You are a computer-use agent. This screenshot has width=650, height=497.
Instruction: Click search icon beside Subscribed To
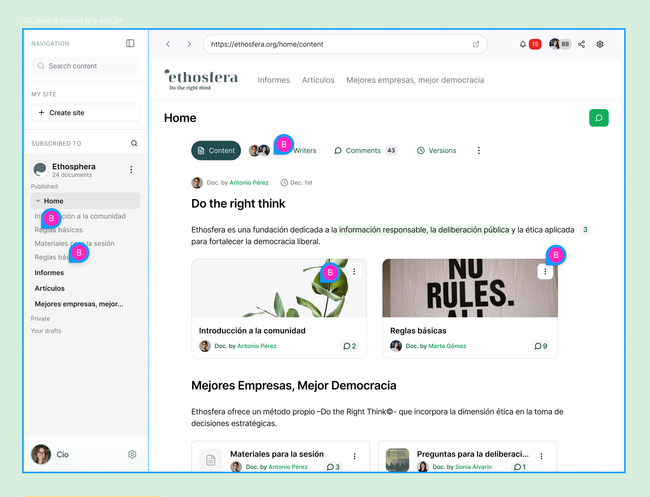pos(134,143)
